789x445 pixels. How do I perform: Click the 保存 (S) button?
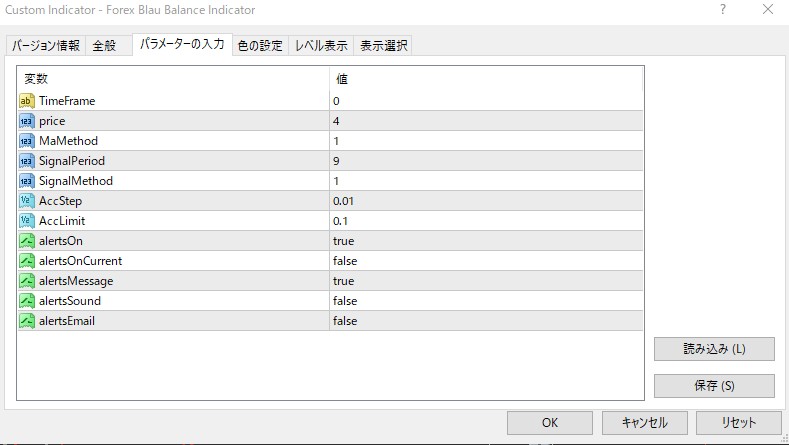point(714,386)
